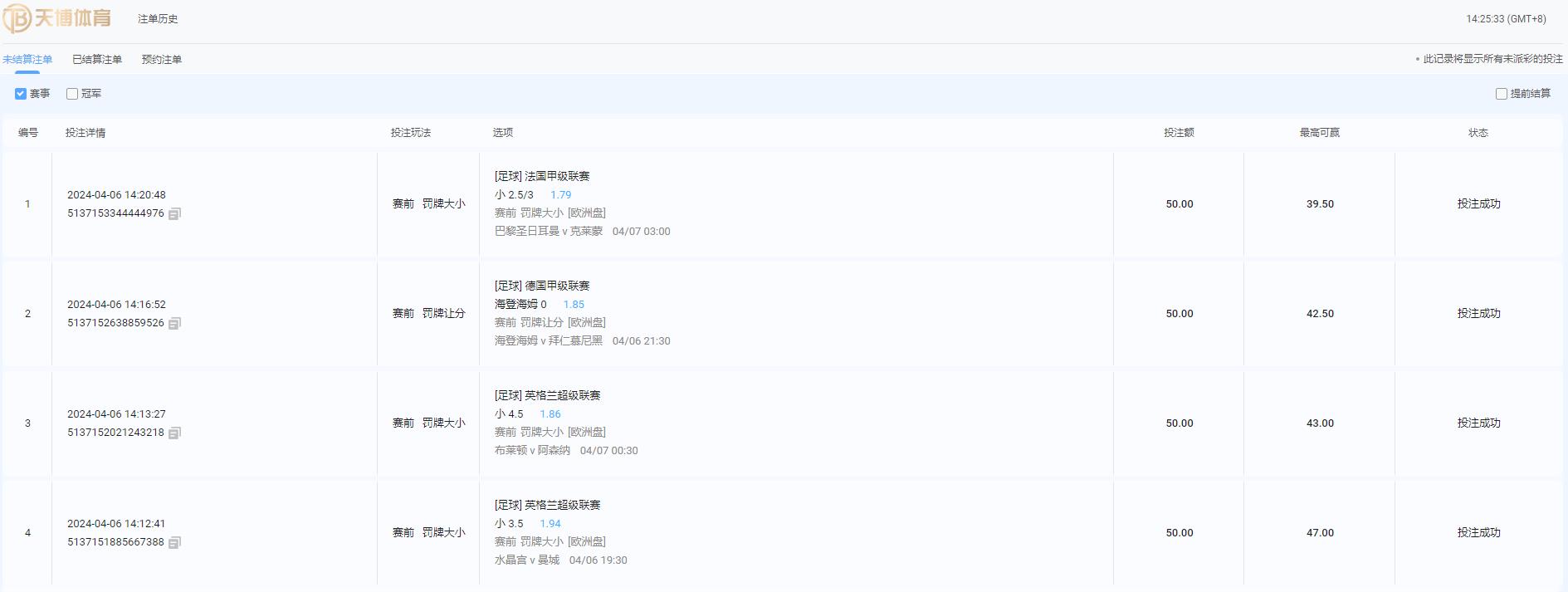Click 英格兰超级联赛 title in row 4
The height and width of the screenshot is (592, 1568).
(x=563, y=505)
